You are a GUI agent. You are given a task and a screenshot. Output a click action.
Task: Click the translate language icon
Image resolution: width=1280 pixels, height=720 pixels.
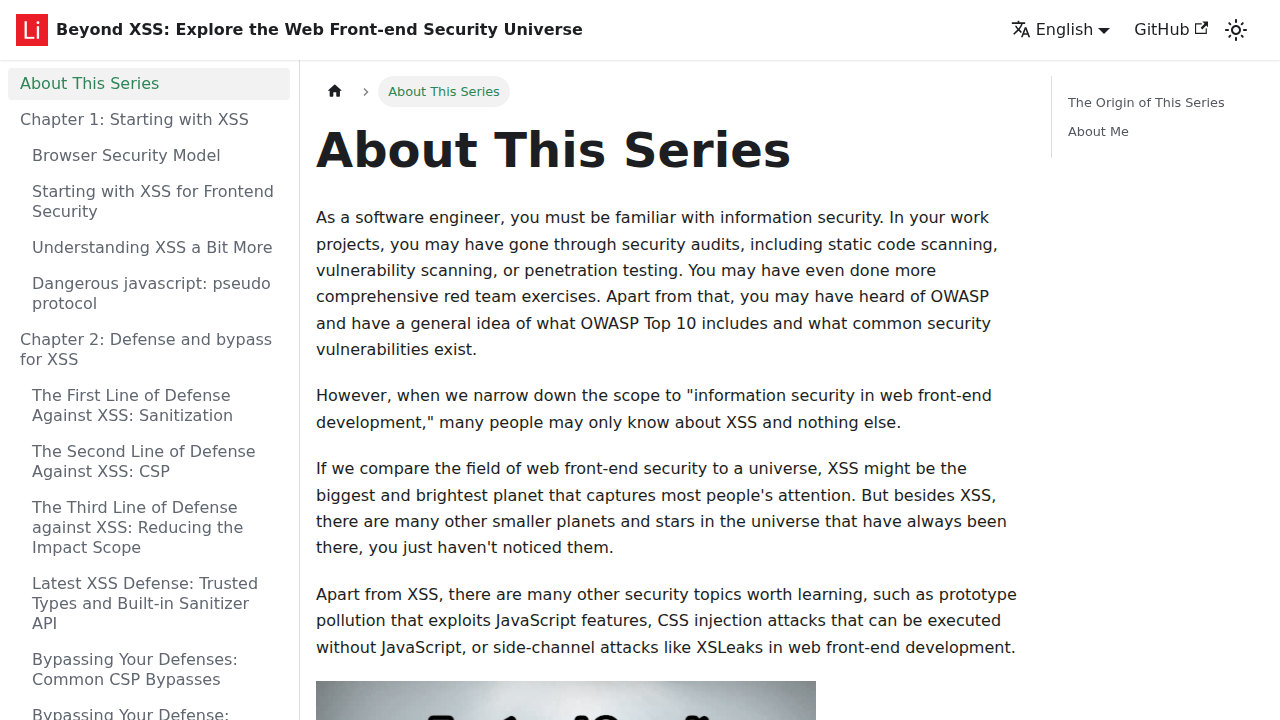tap(1021, 29)
